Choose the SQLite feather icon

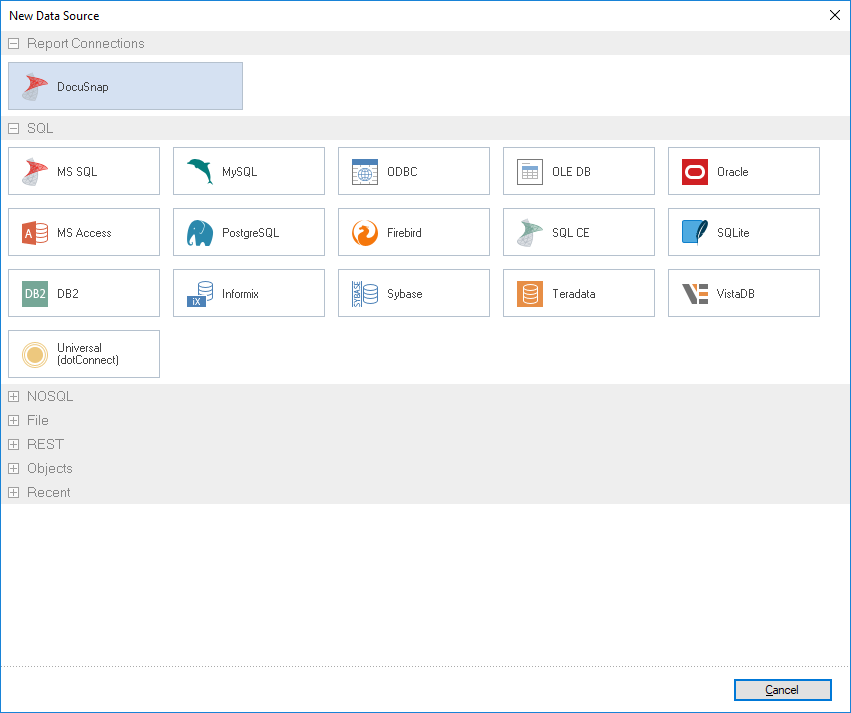[x=695, y=233]
